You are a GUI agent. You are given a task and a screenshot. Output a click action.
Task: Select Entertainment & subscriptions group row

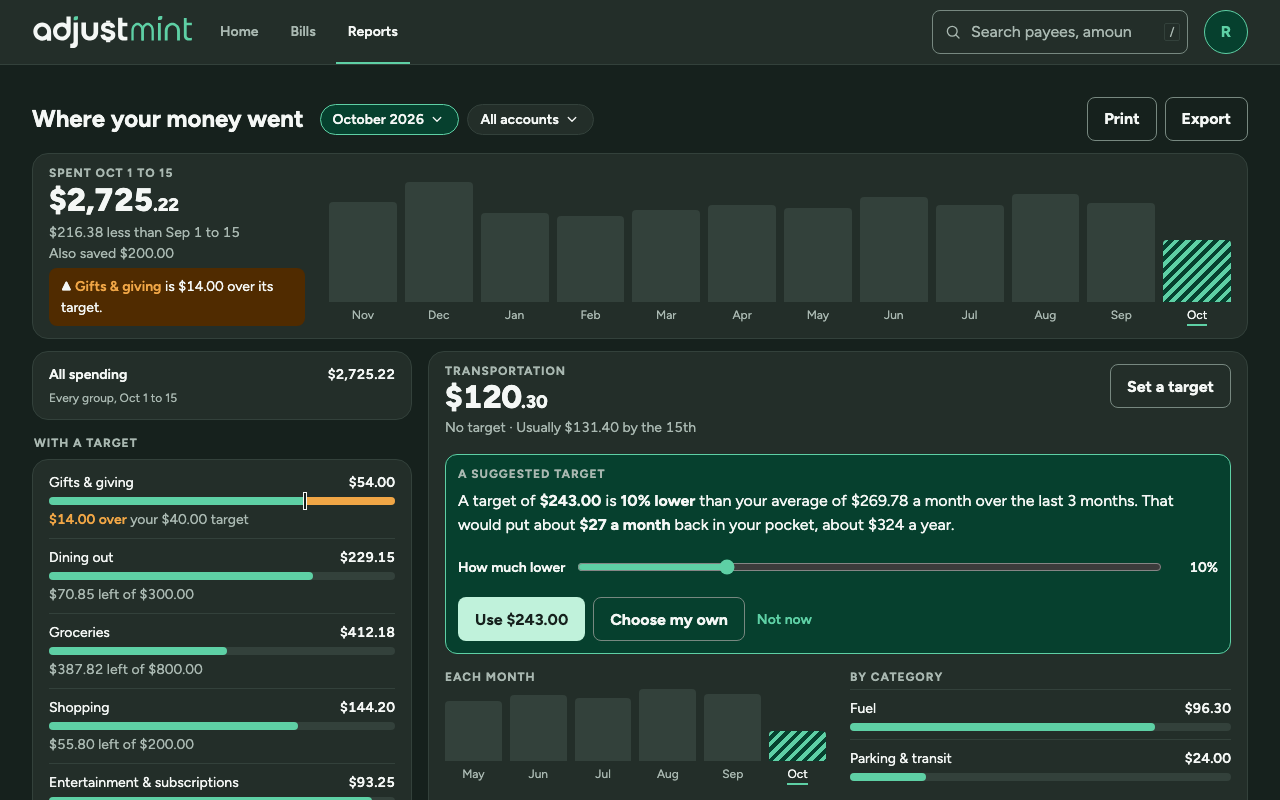tap(222, 783)
